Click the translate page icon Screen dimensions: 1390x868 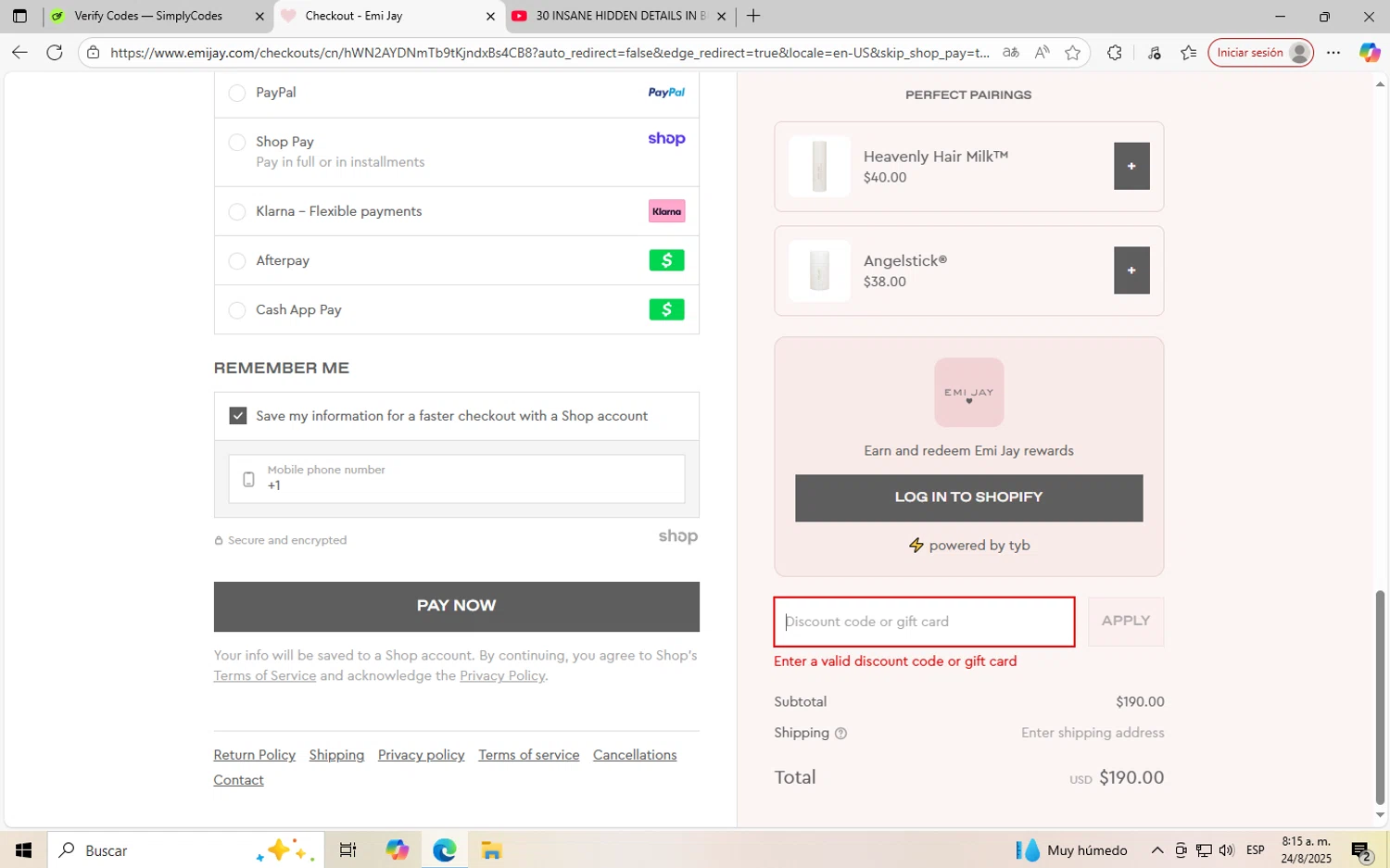(1011, 53)
